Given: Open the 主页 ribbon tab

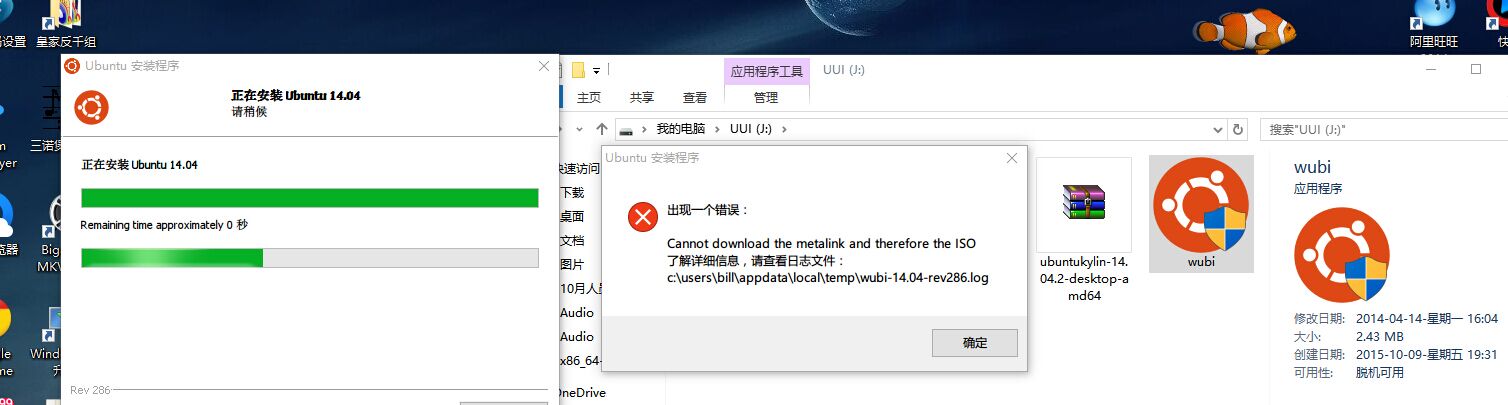Looking at the screenshot, I should pyautogui.click(x=589, y=97).
